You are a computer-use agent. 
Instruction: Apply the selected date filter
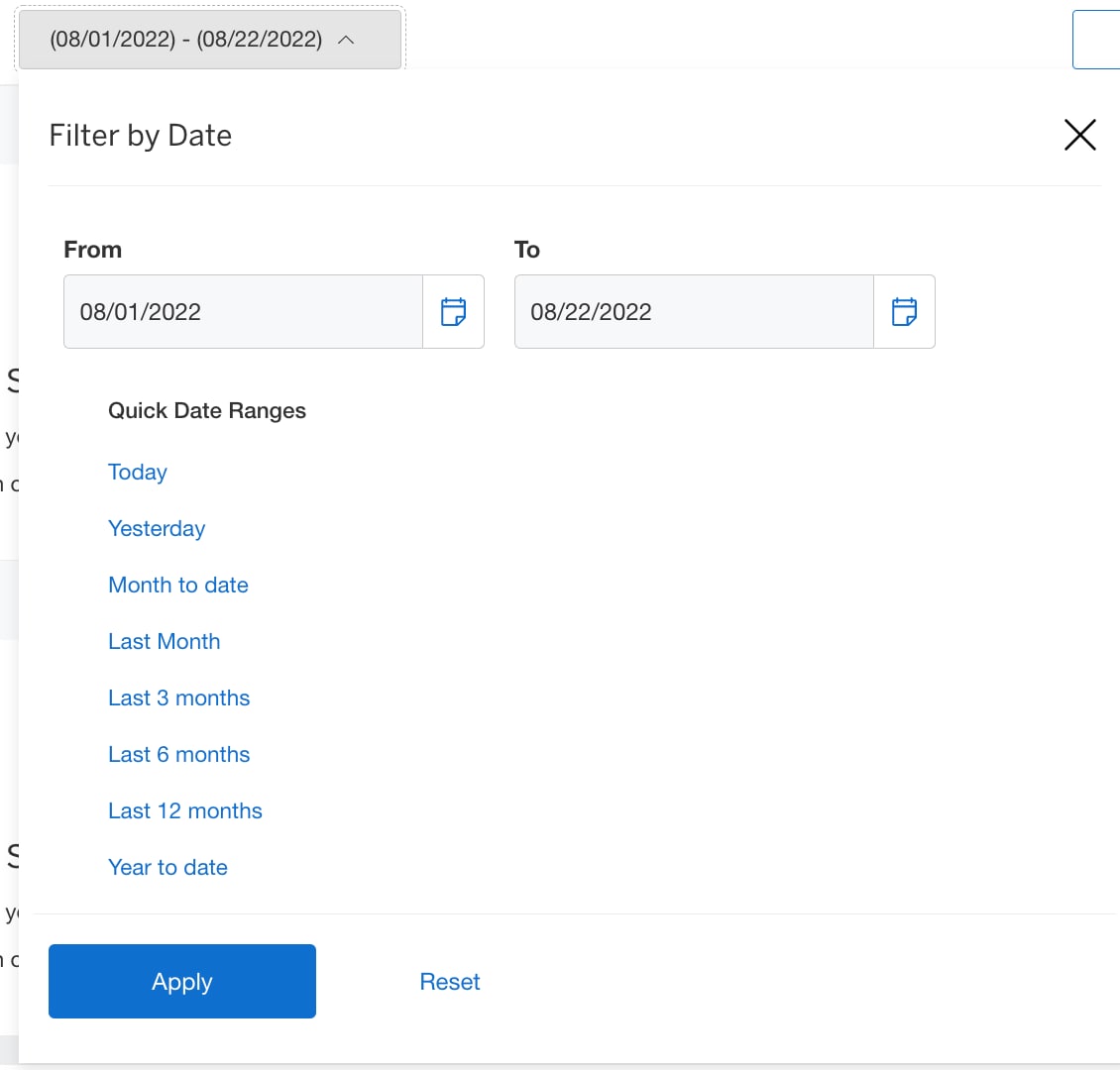coord(181,981)
